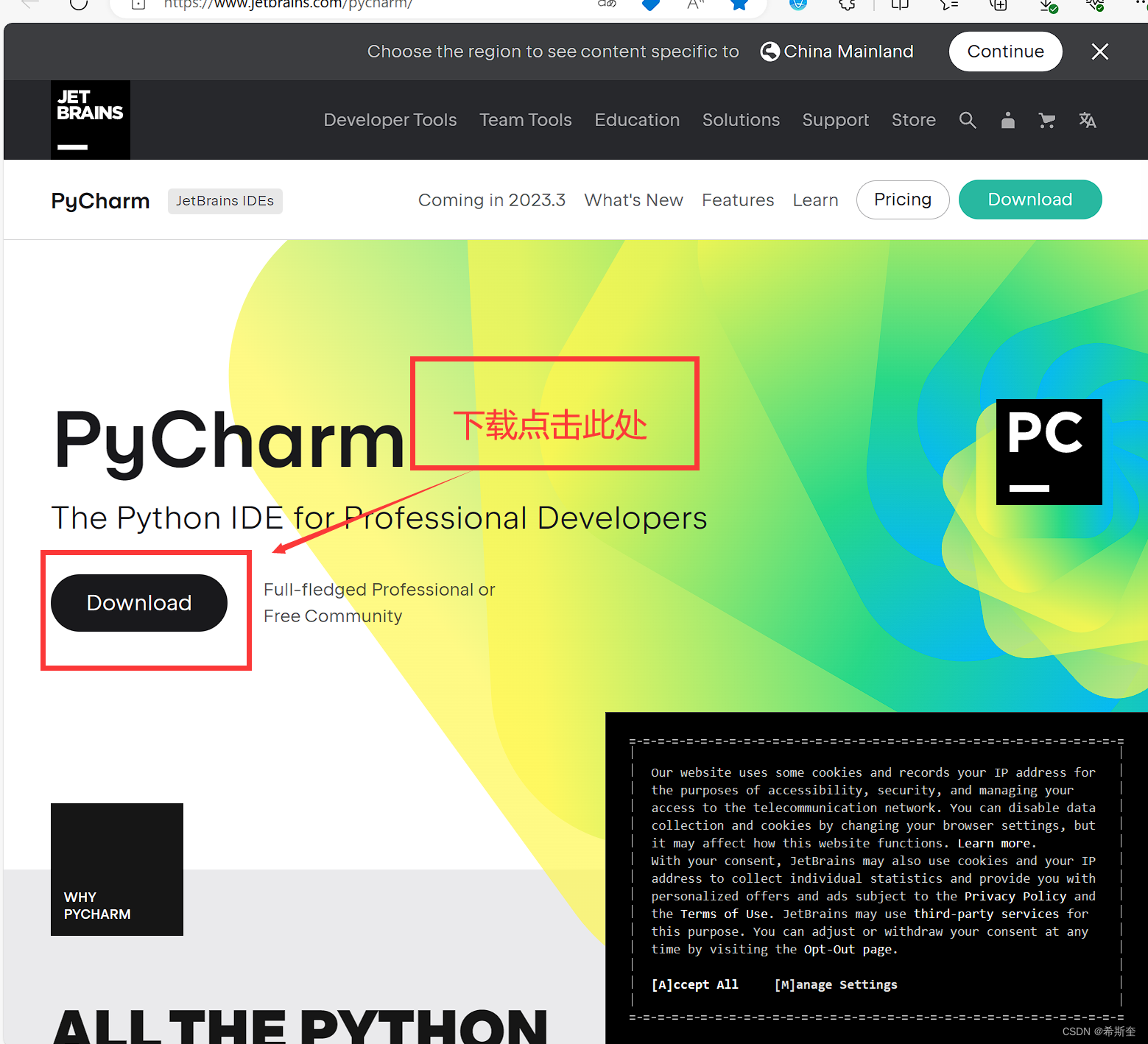Screen dimensions: 1148x1044
Task: Open Support menu
Action: (836, 120)
